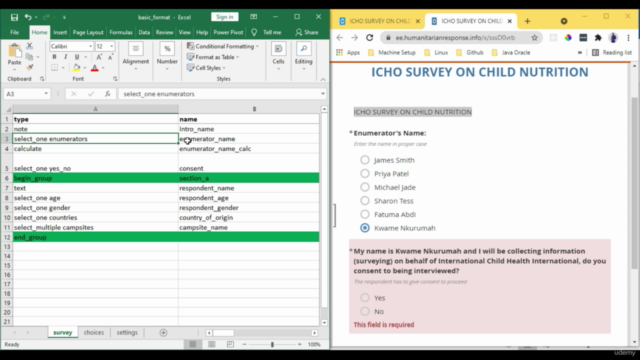Open the Number format percent icon
The image size is (640, 360).
click(167, 49)
